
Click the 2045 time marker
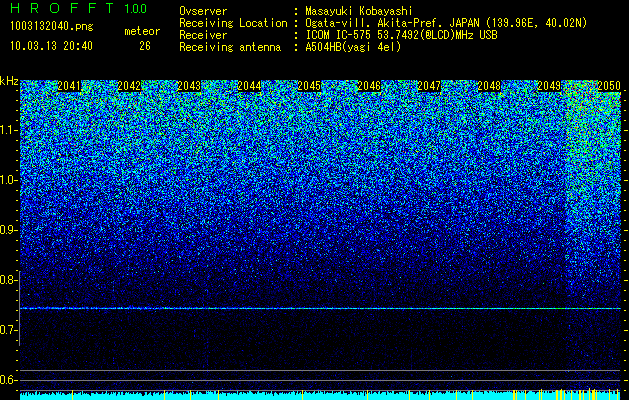309,86
